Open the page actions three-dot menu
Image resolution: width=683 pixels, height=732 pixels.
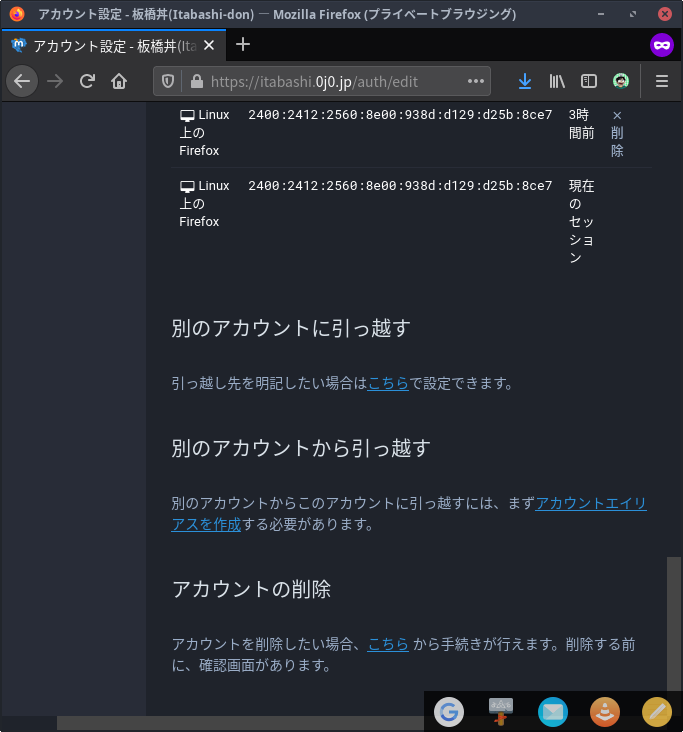[x=475, y=81]
